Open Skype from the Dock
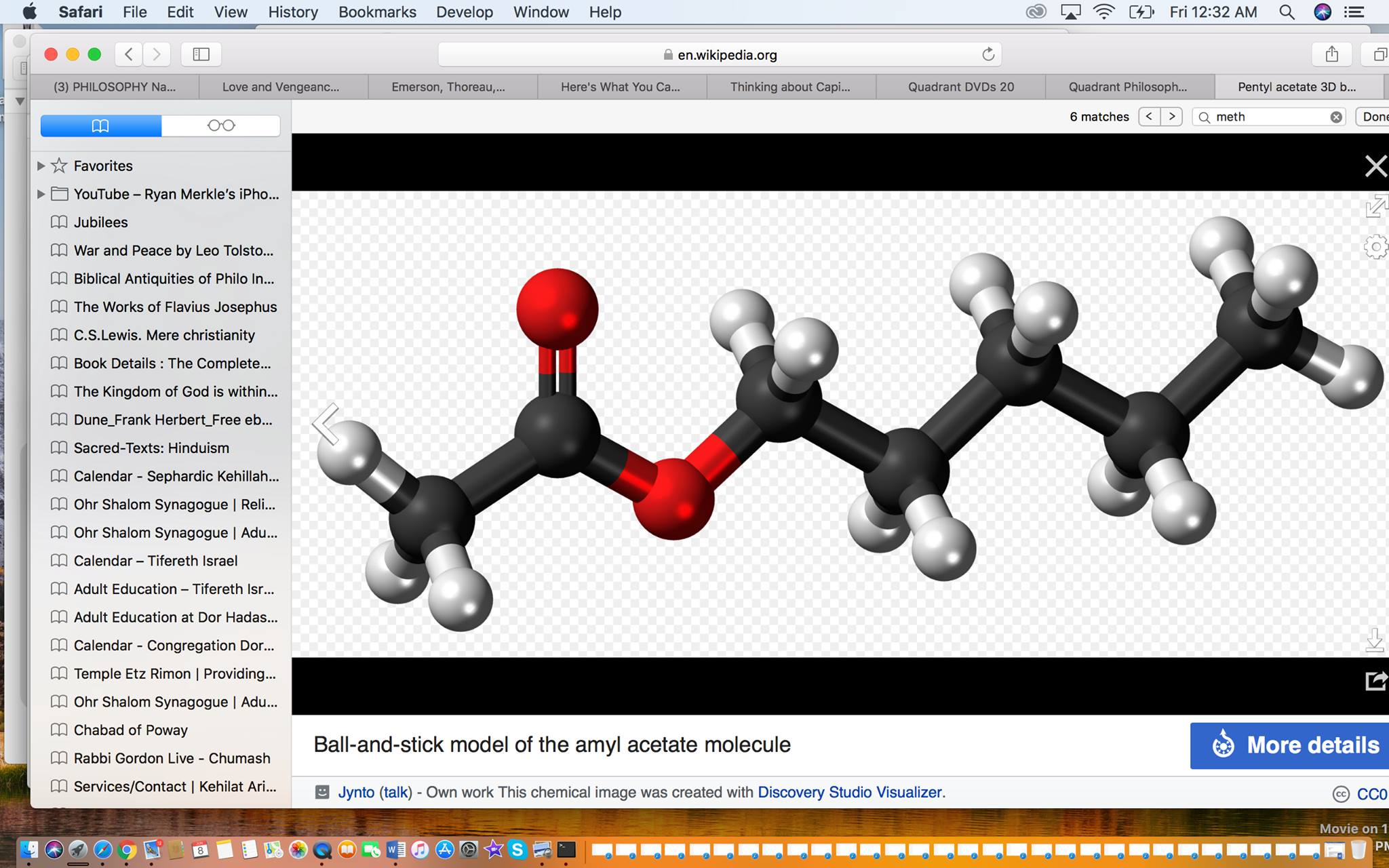 tap(517, 849)
